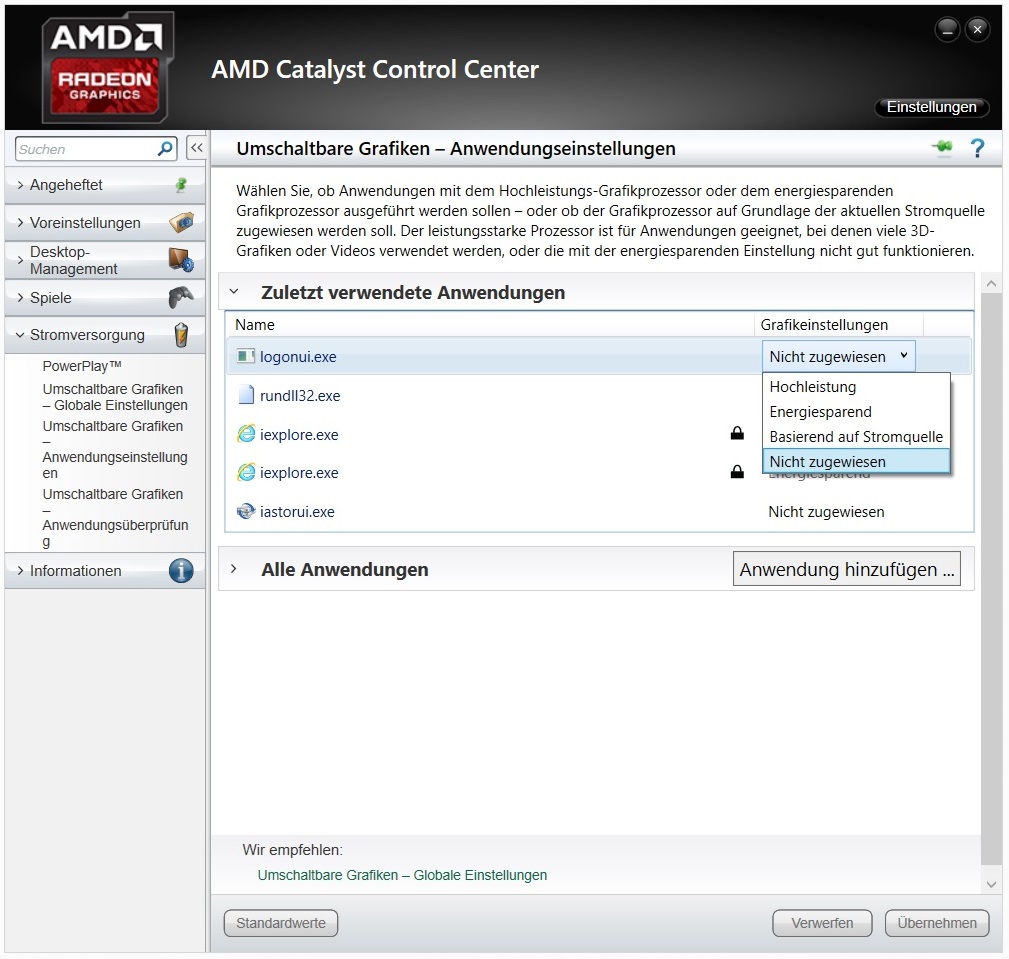Click the Standardwerte button
The width and height of the screenshot is (1009, 959).
(x=281, y=923)
